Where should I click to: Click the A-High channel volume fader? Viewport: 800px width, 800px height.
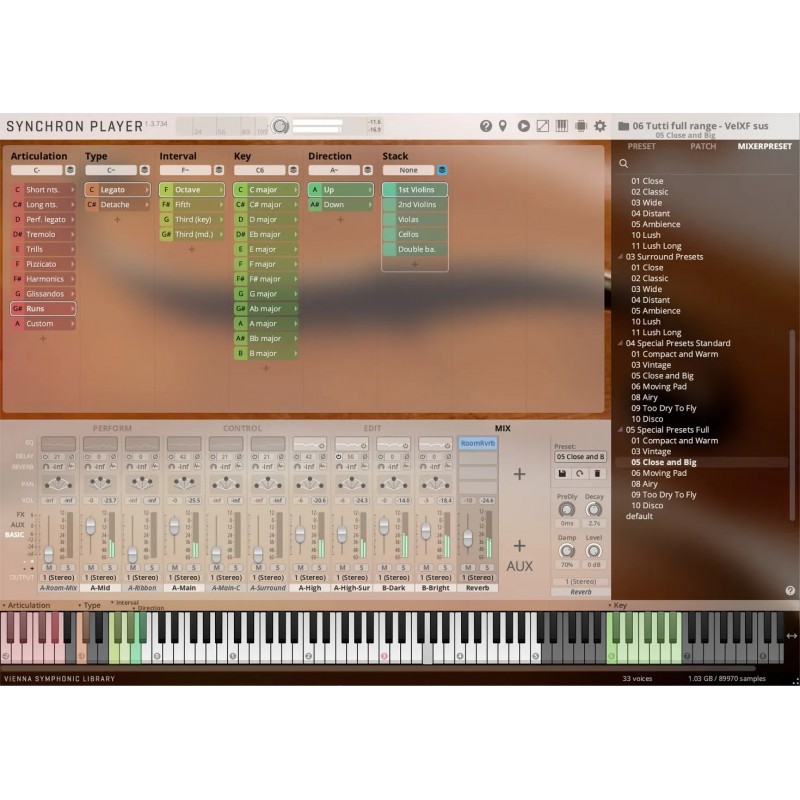click(x=299, y=535)
